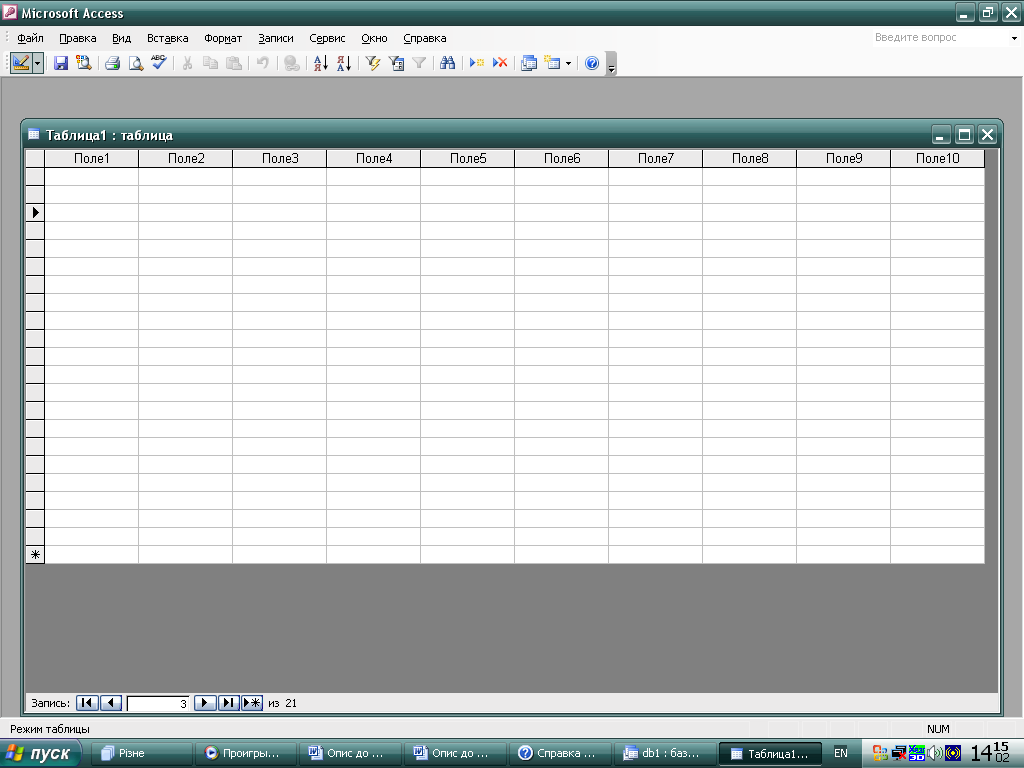
Task: Save the table with the floppy disk icon
Action: (61, 63)
